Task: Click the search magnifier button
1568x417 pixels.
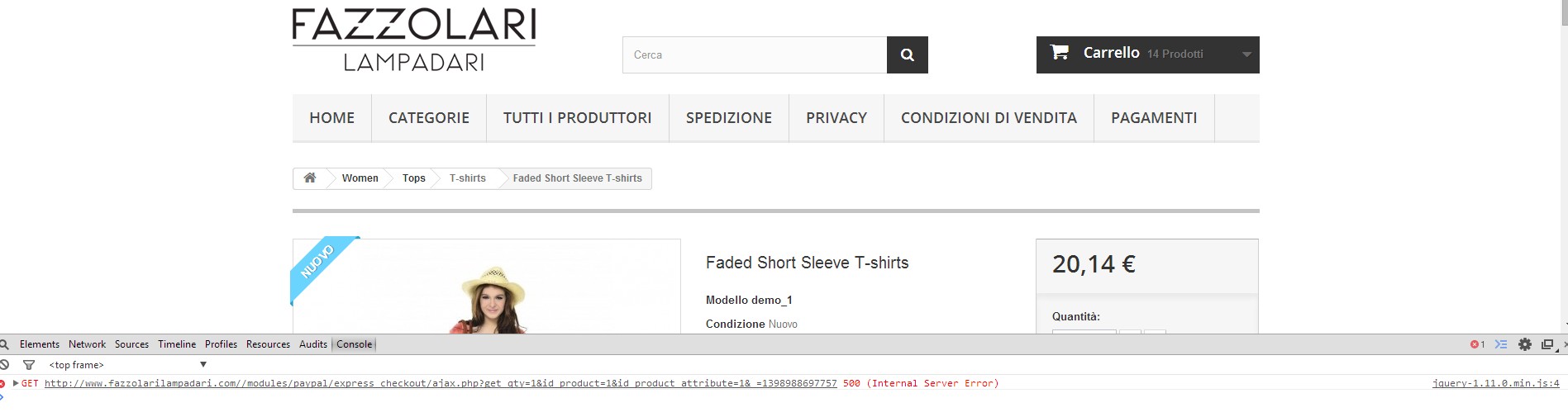Action: pos(907,54)
